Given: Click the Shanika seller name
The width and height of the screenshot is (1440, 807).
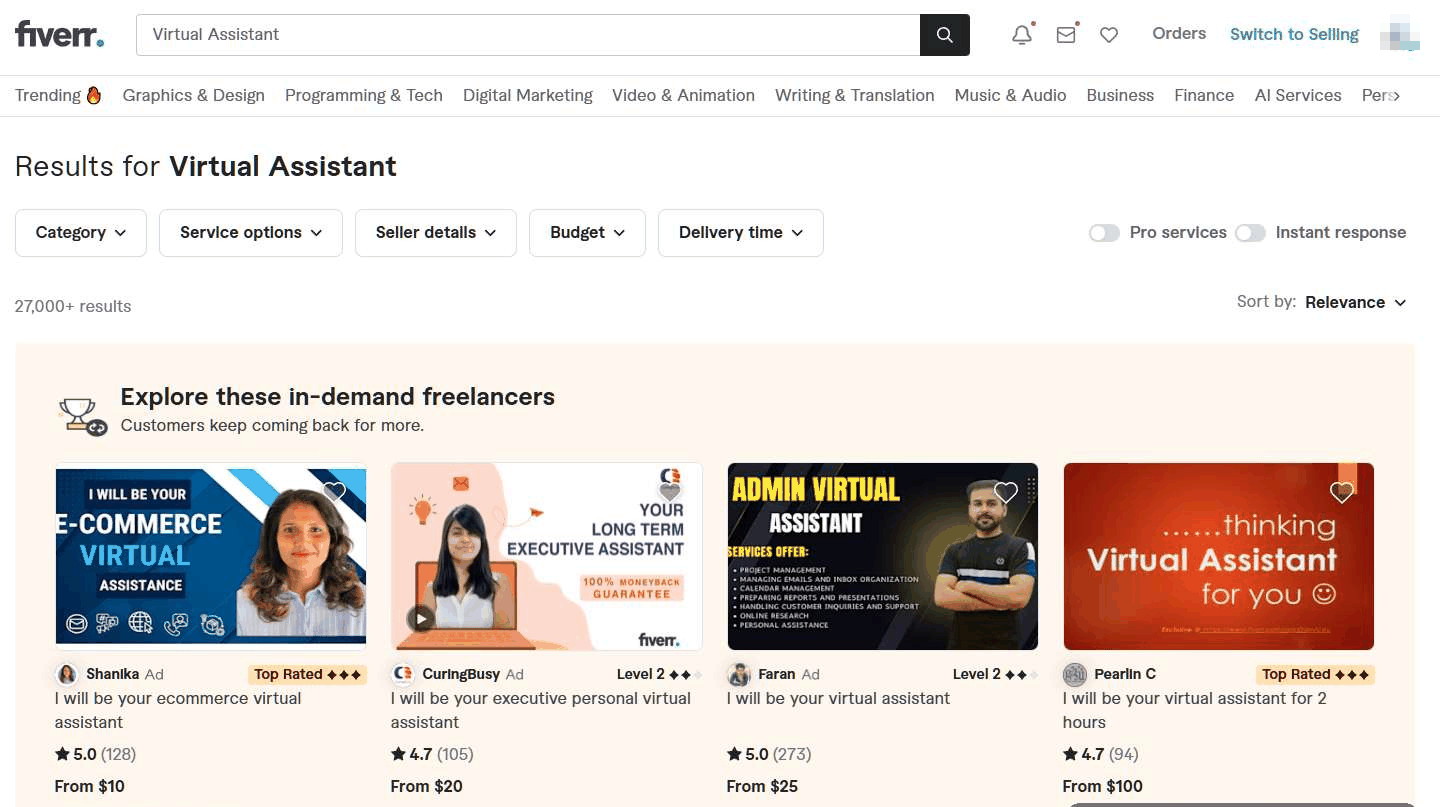Looking at the screenshot, I should (x=113, y=675).
